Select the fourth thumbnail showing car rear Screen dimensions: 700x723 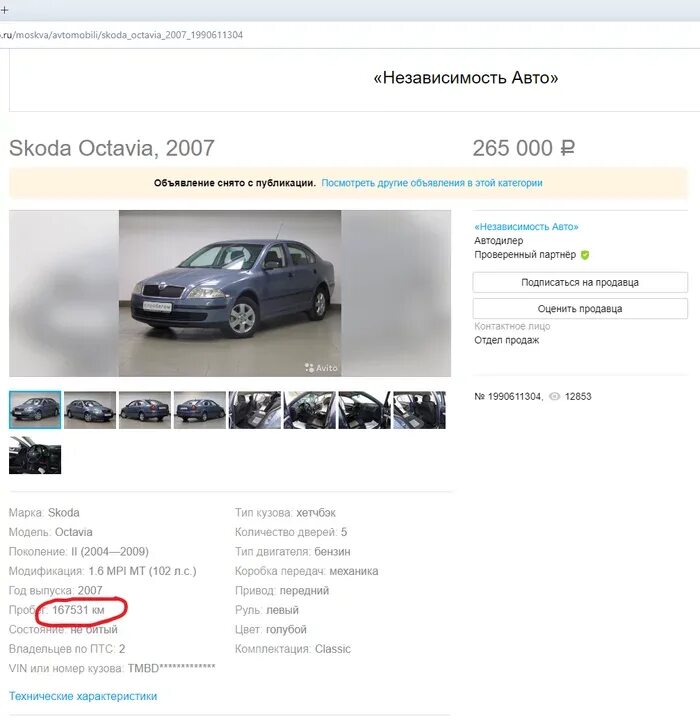(200, 410)
